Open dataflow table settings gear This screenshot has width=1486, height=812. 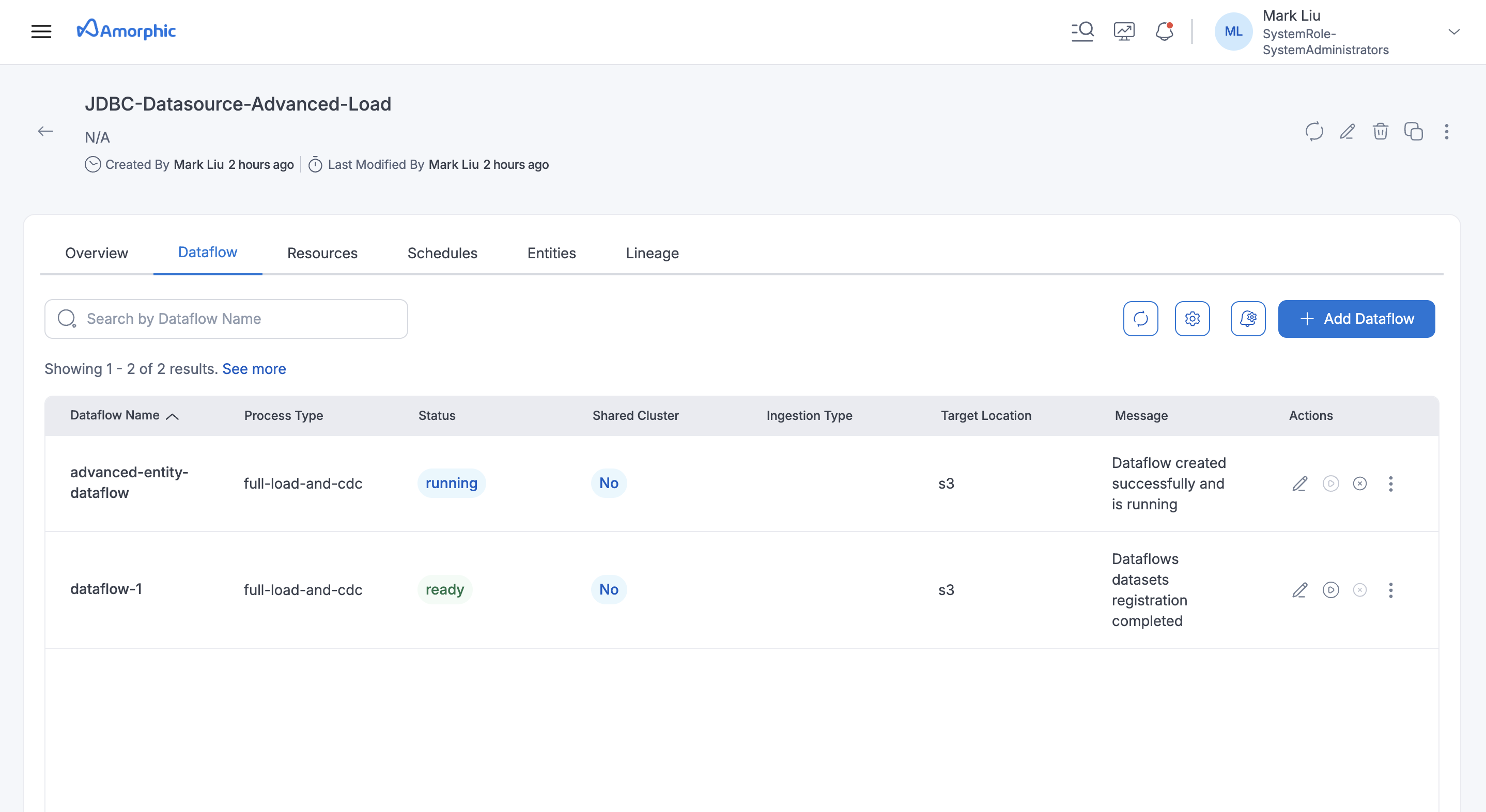(x=1193, y=318)
